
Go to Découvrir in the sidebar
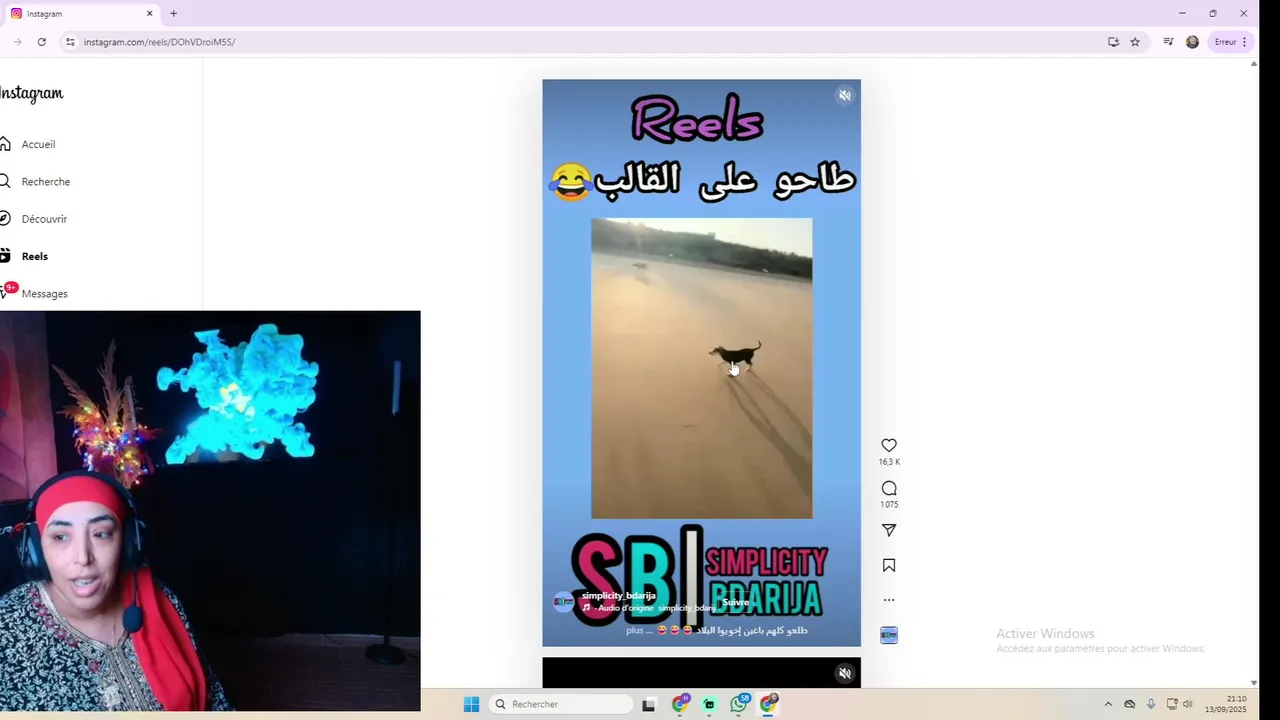click(x=44, y=219)
